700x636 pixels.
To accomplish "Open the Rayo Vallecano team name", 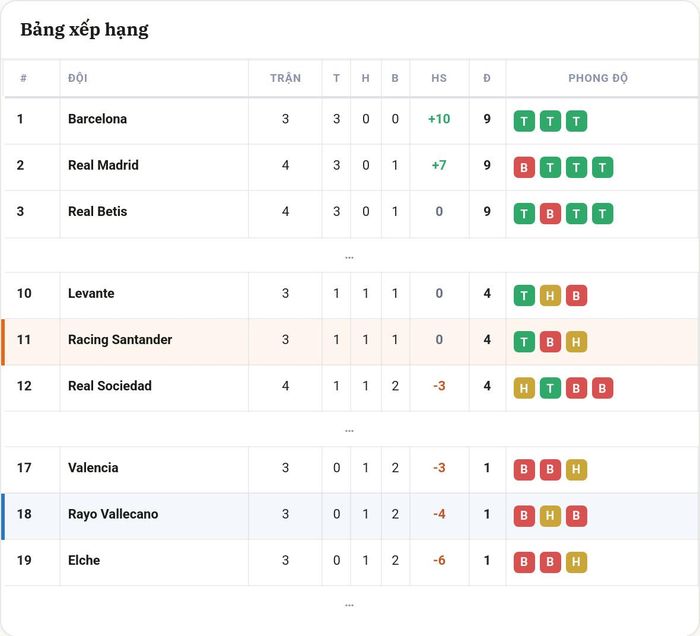I will (113, 514).
